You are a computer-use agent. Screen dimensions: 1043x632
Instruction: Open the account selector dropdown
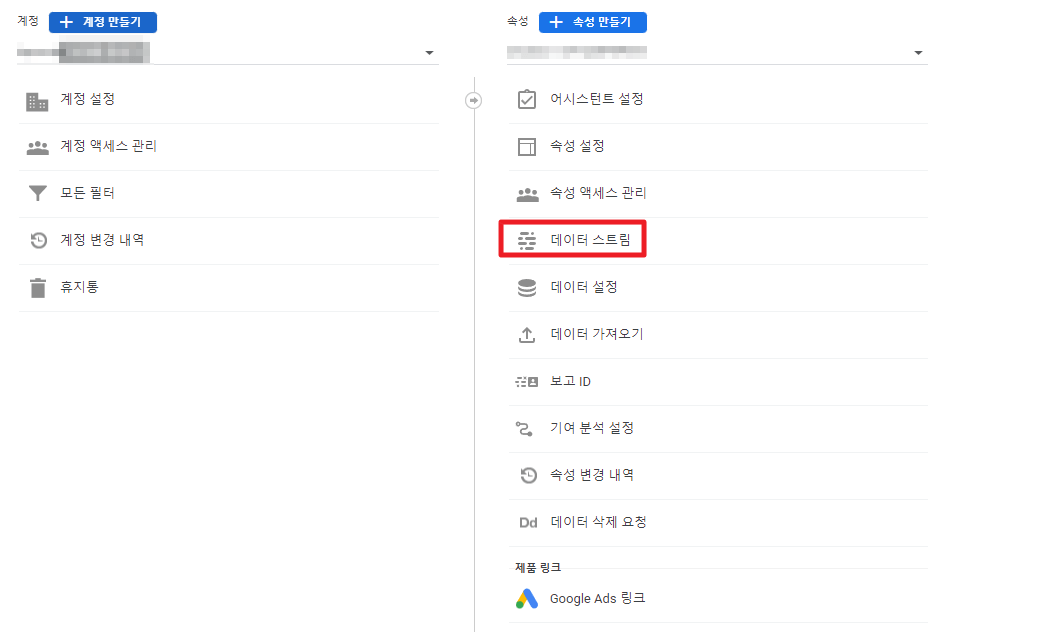tap(430, 52)
